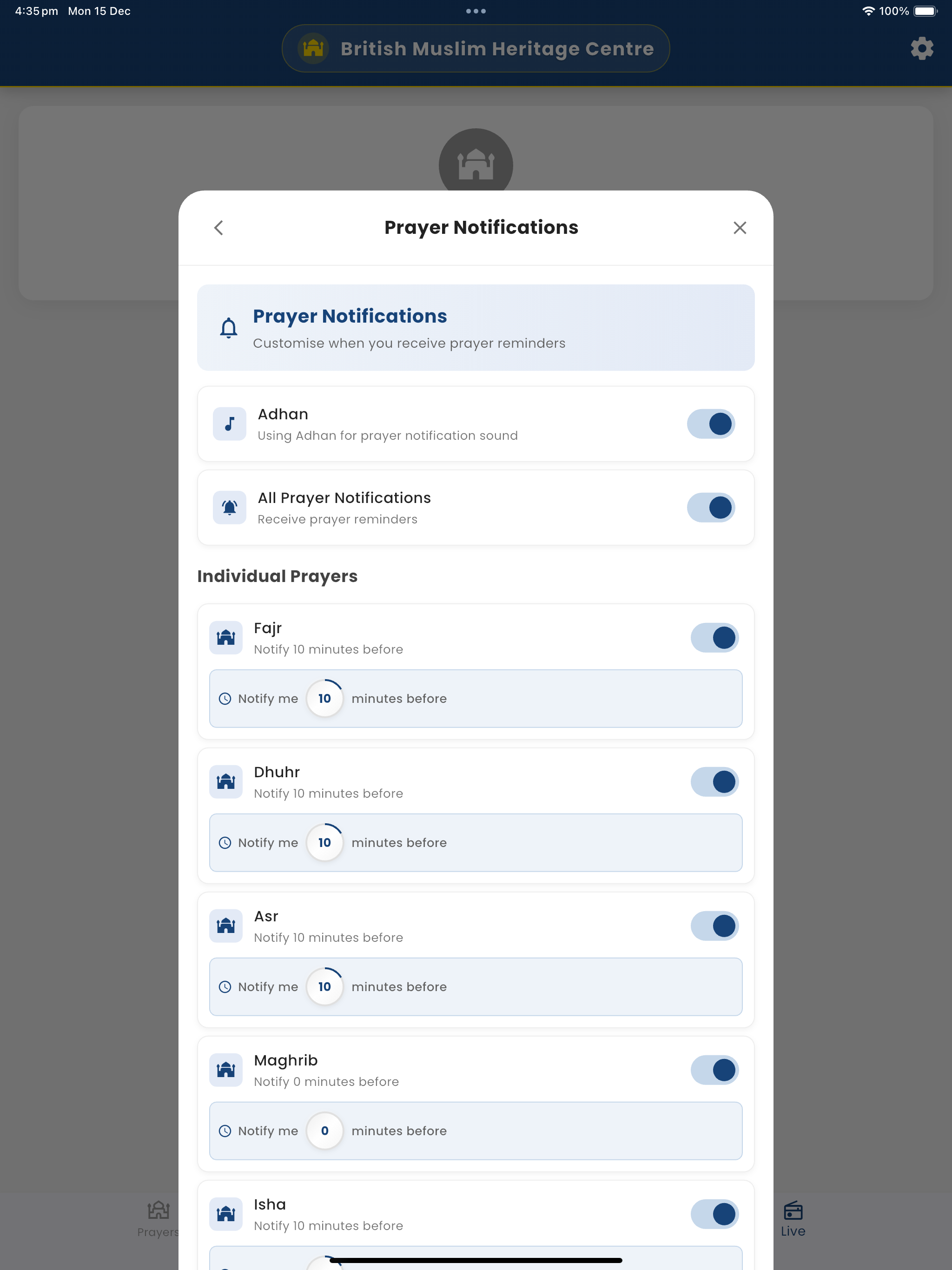Tap the Maghrib mosque icon

(225, 1070)
